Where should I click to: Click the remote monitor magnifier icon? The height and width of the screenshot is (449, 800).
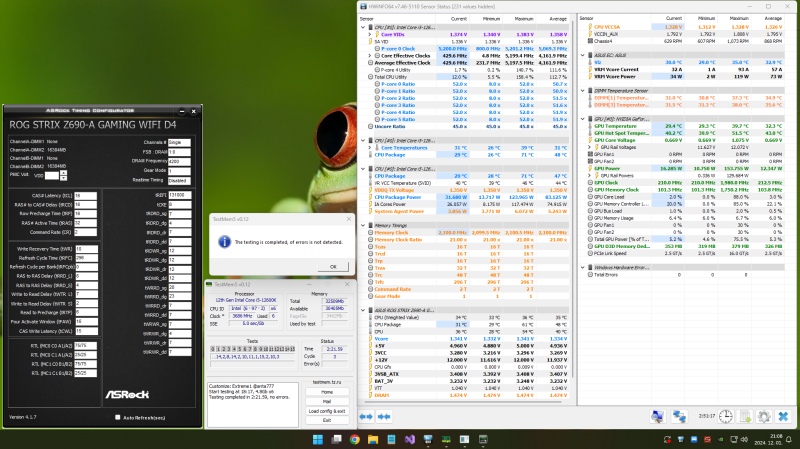(x=658, y=416)
